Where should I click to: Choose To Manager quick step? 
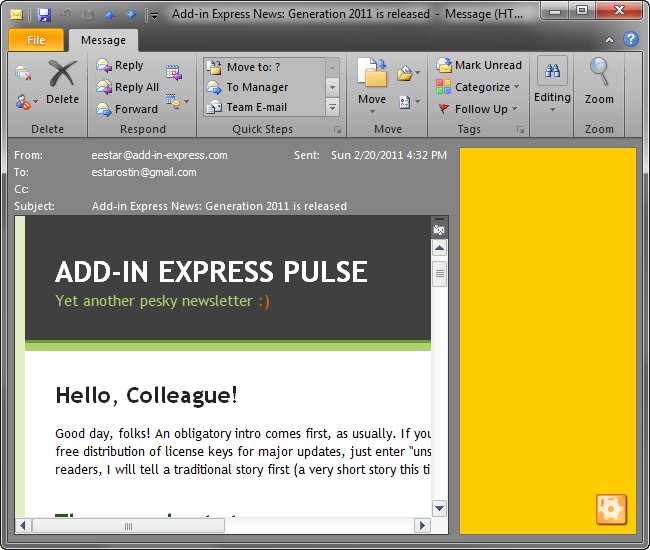click(264, 87)
